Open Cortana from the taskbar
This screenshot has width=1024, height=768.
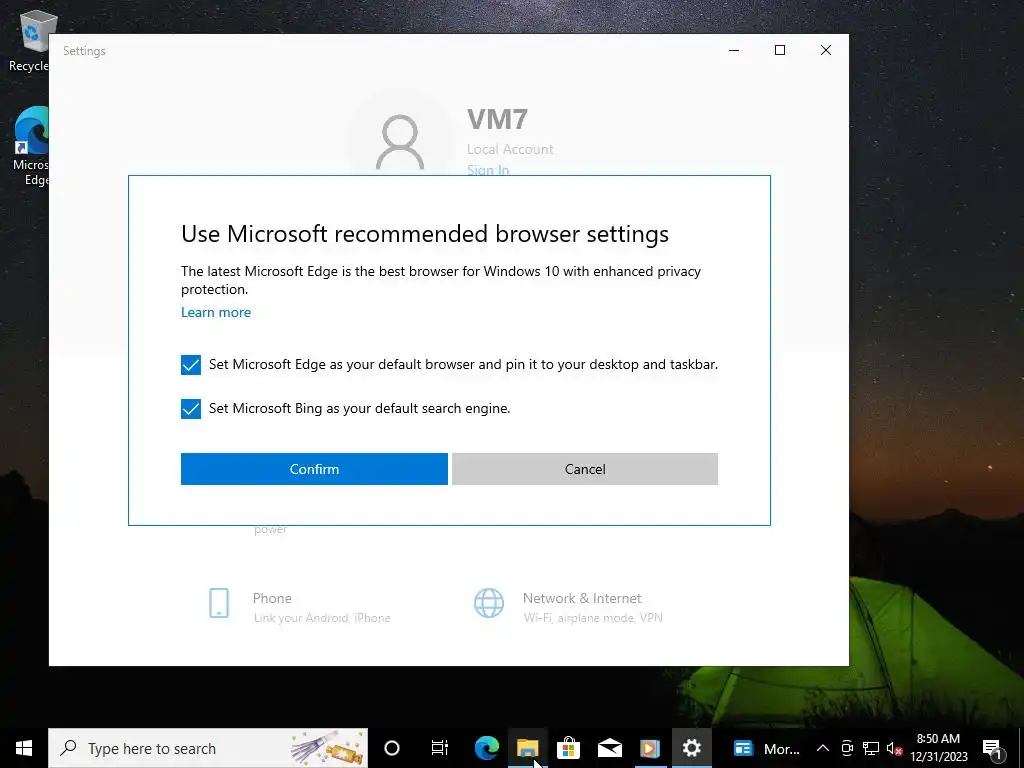(x=392, y=748)
